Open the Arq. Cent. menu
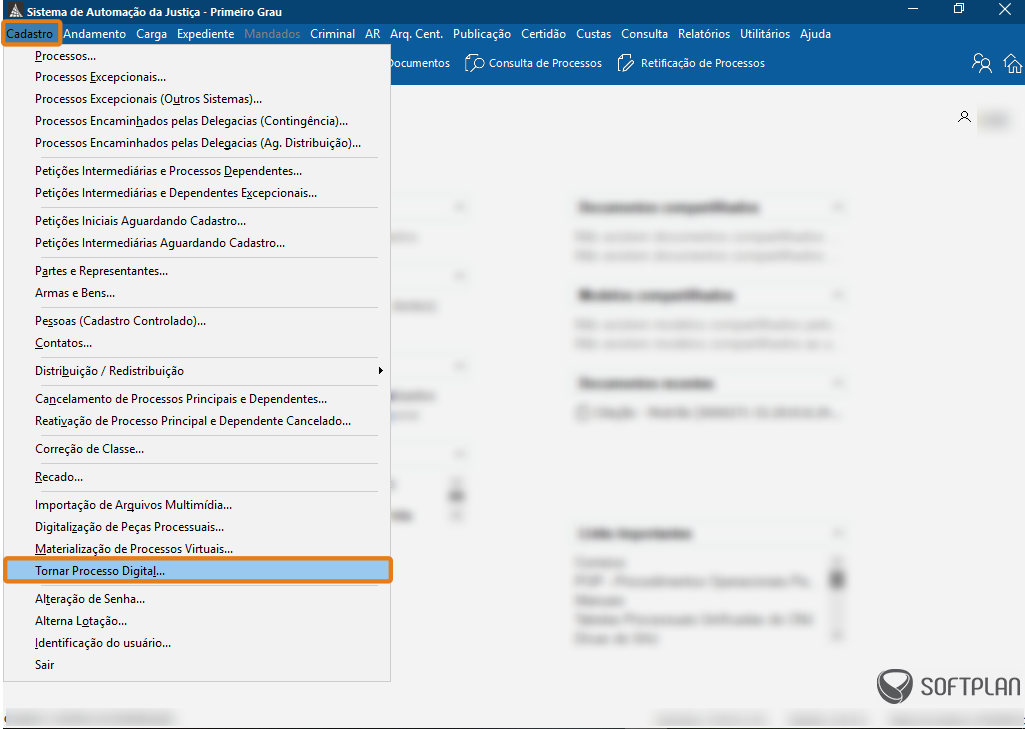The height and width of the screenshot is (729, 1025). tap(416, 33)
